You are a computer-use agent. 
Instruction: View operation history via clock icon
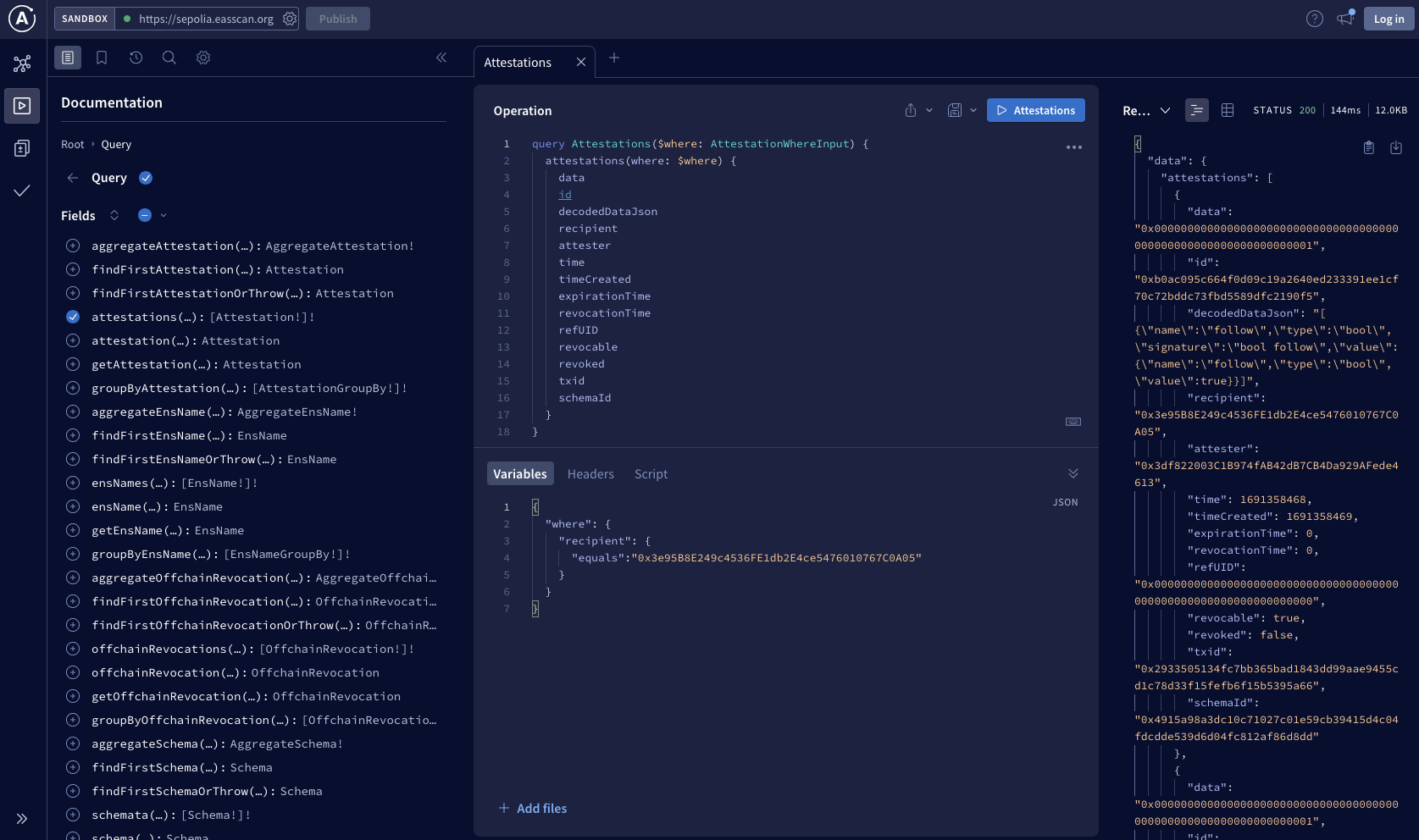click(136, 57)
